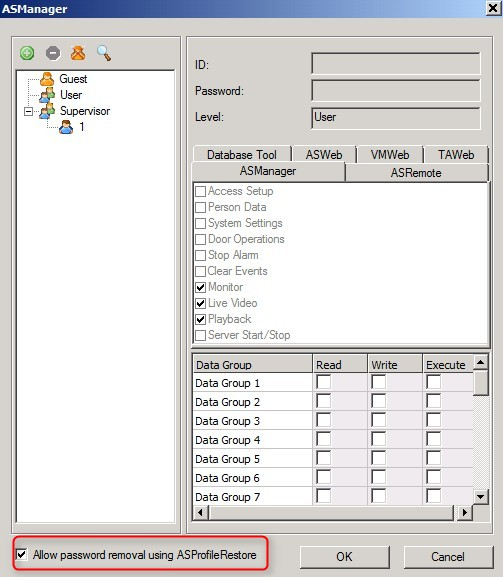This screenshot has height=577, width=503.
Task: Click the Cancel button
Action: pos(448,556)
